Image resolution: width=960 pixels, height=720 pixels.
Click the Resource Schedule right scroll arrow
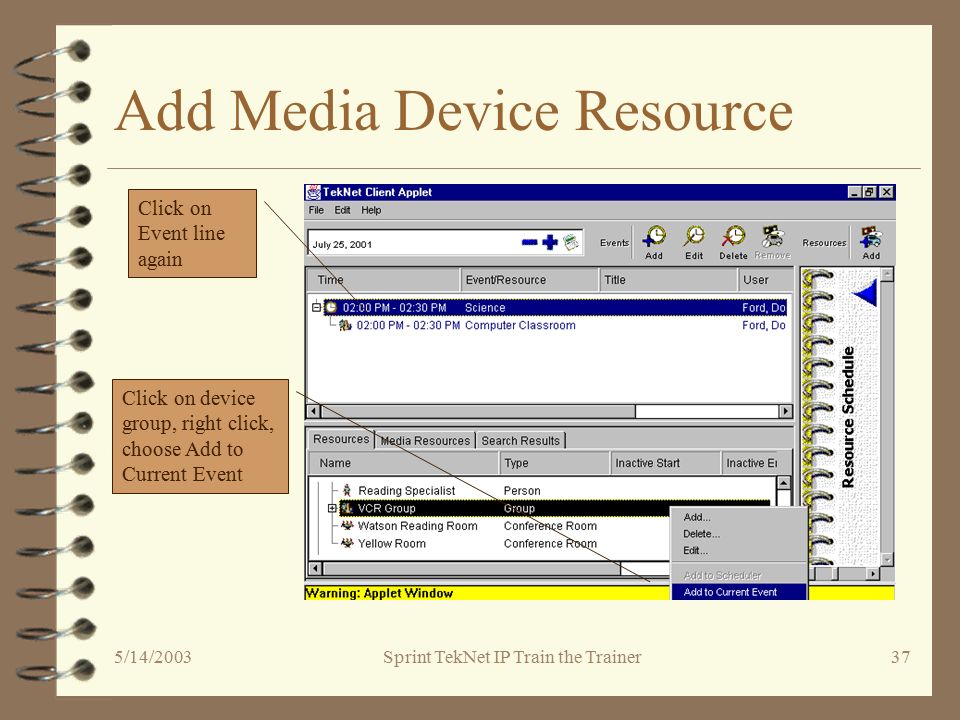[874, 574]
